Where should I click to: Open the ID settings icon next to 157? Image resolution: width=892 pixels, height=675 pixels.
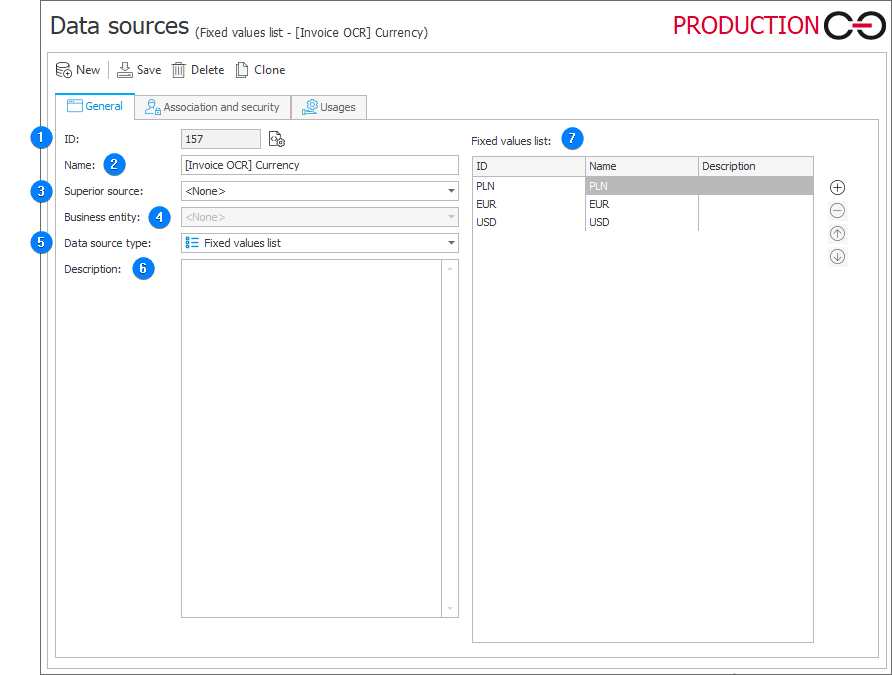point(276,139)
